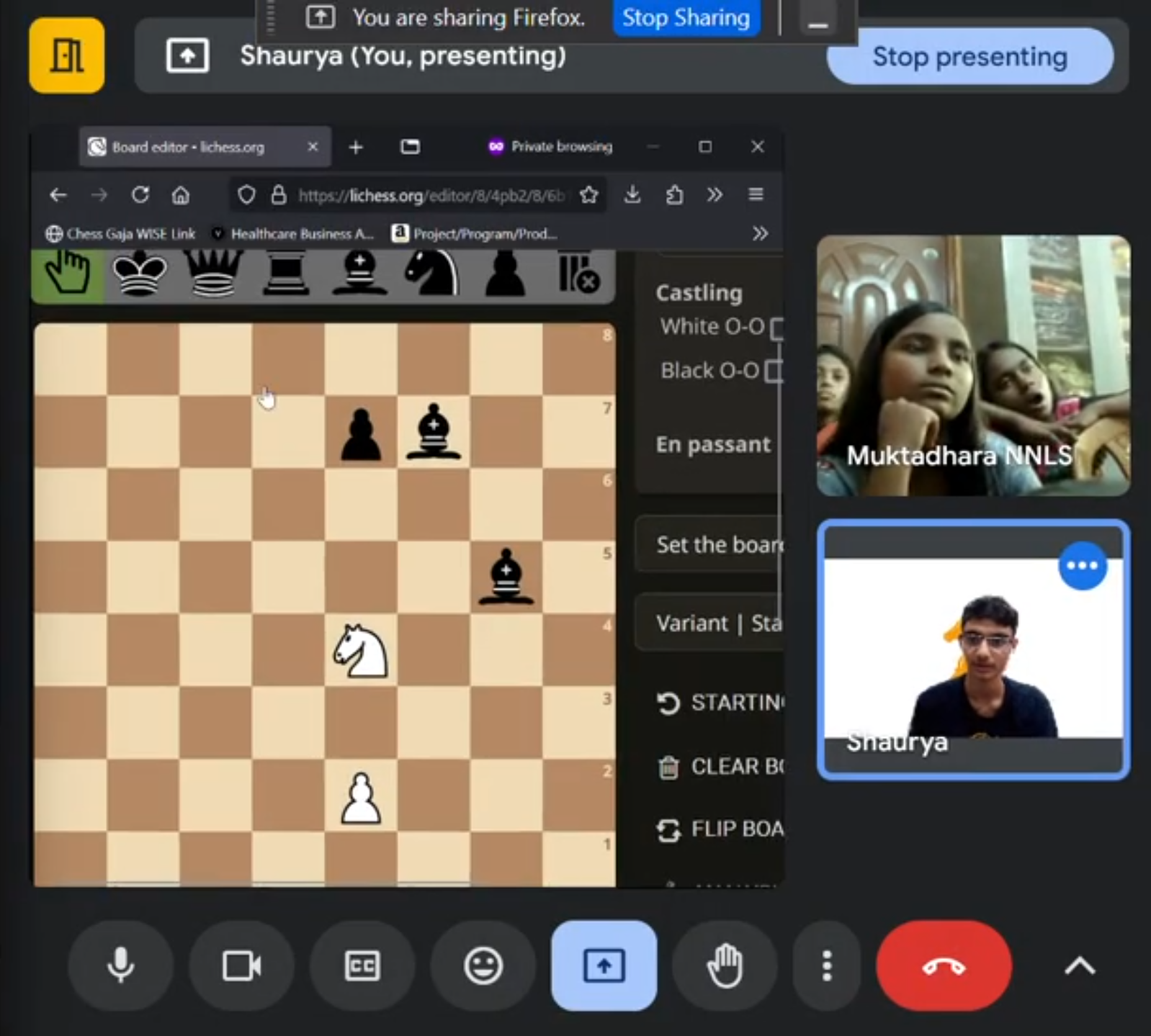This screenshot has width=1151, height=1036.
Task: Open more options three-dot menu in call bar
Action: (827, 965)
